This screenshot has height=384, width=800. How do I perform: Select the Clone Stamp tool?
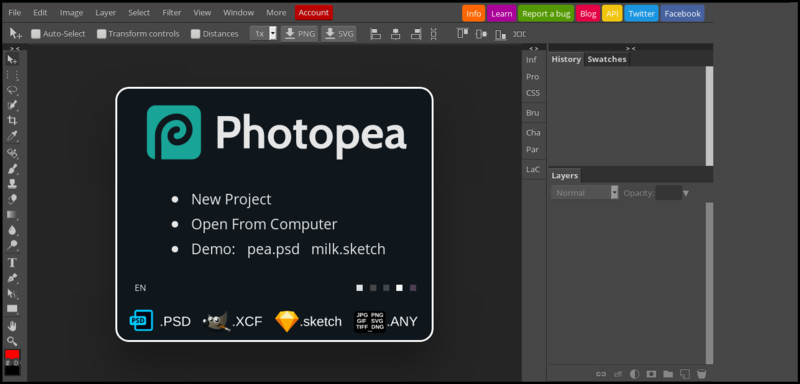click(x=12, y=184)
